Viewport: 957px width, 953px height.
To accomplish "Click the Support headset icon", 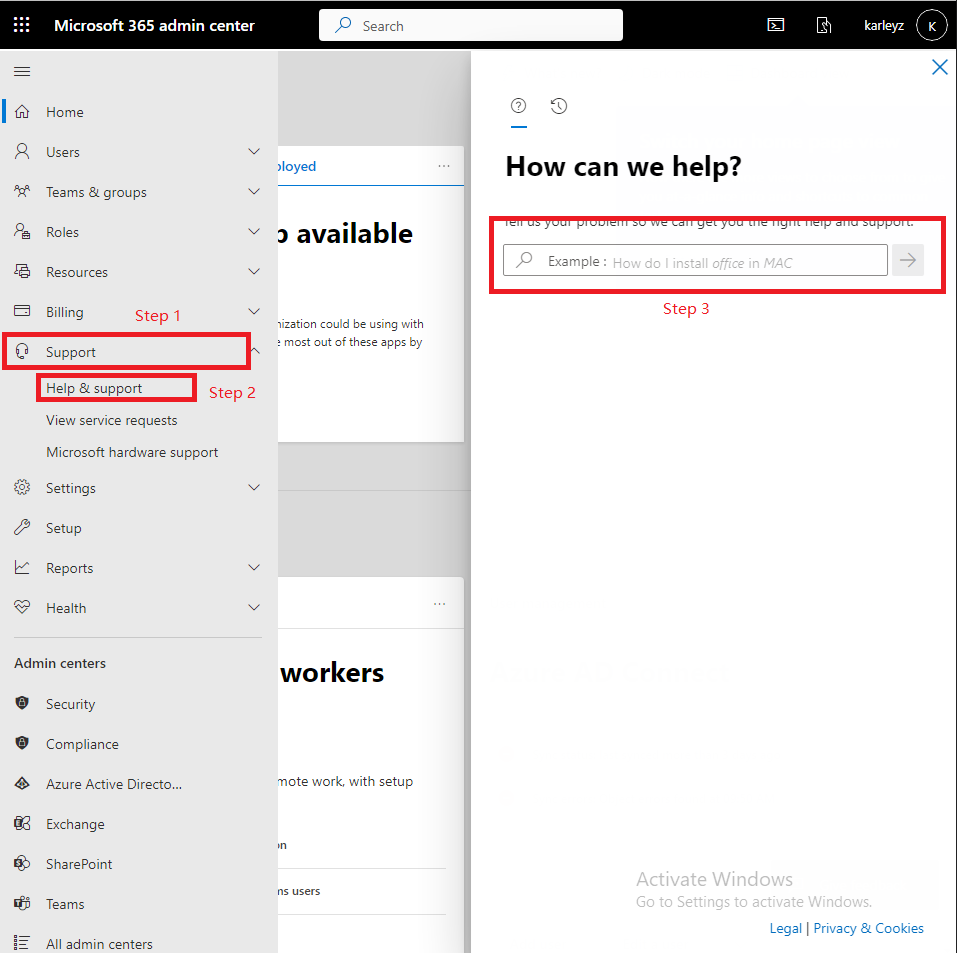I will tap(22, 351).
